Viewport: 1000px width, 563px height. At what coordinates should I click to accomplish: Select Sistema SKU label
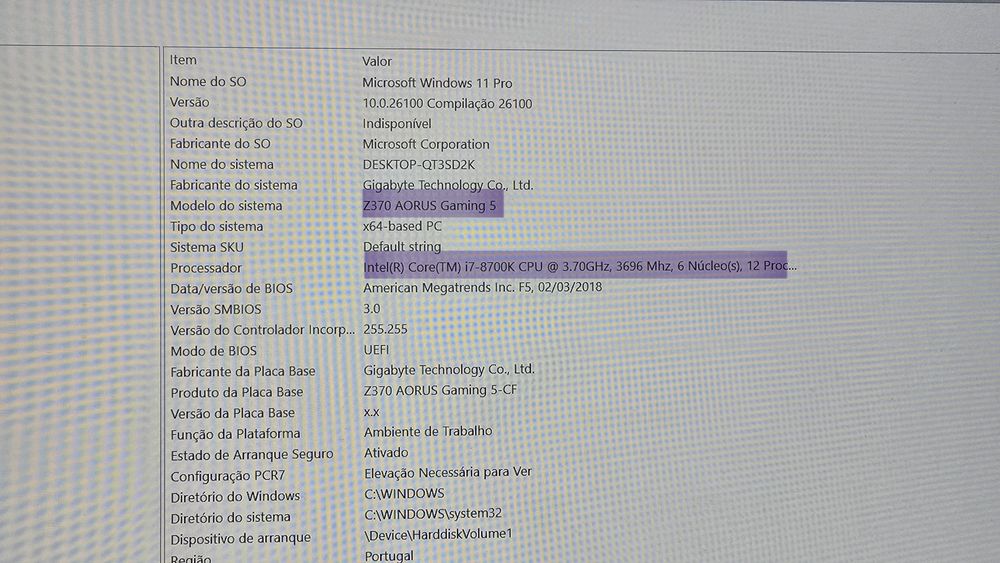(207, 247)
